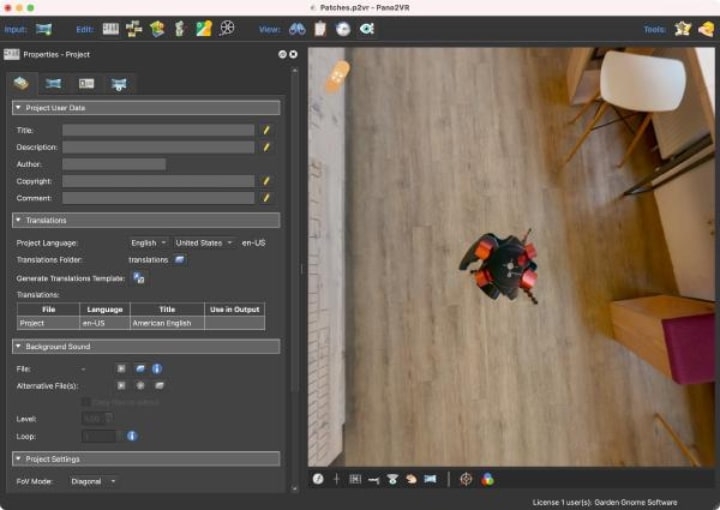Click the compass icon in viewer toolbar

point(318,479)
